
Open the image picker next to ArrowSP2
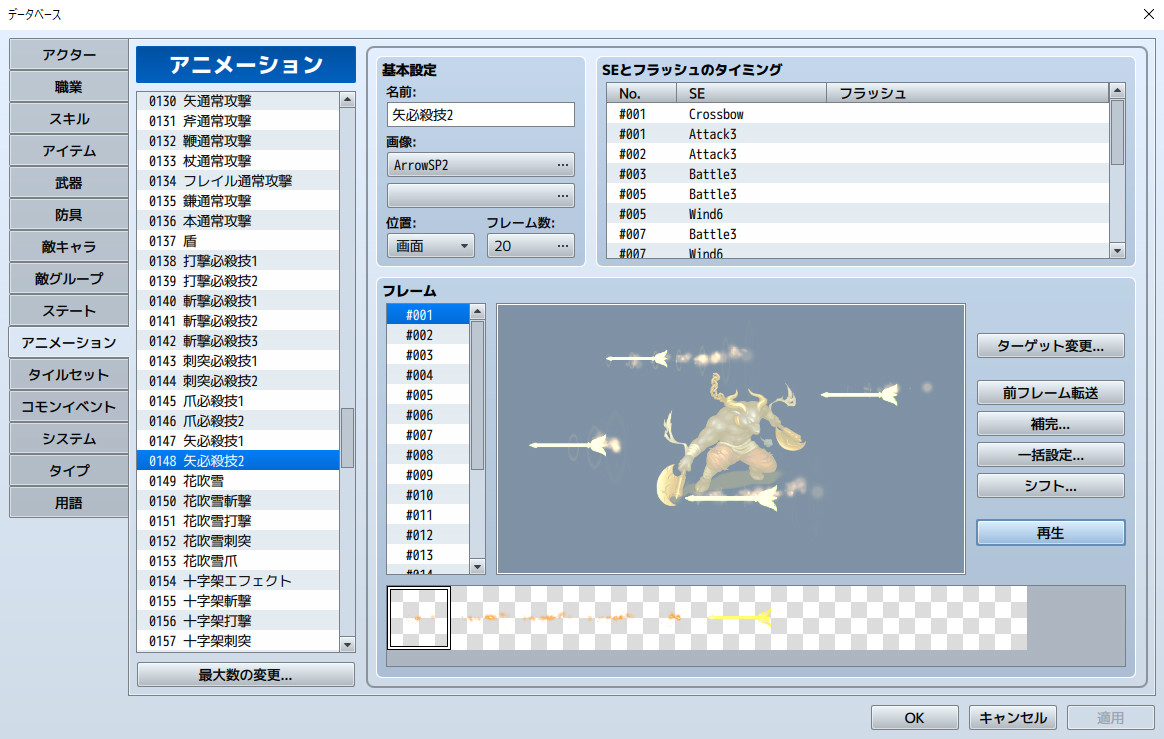coord(563,164)
